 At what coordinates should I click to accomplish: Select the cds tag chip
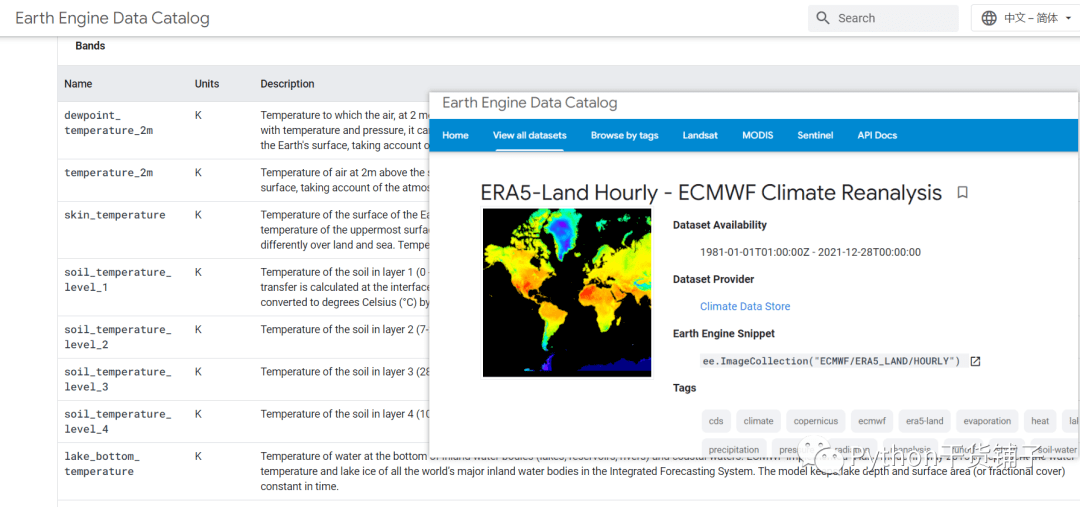click(x=716, y=421)
